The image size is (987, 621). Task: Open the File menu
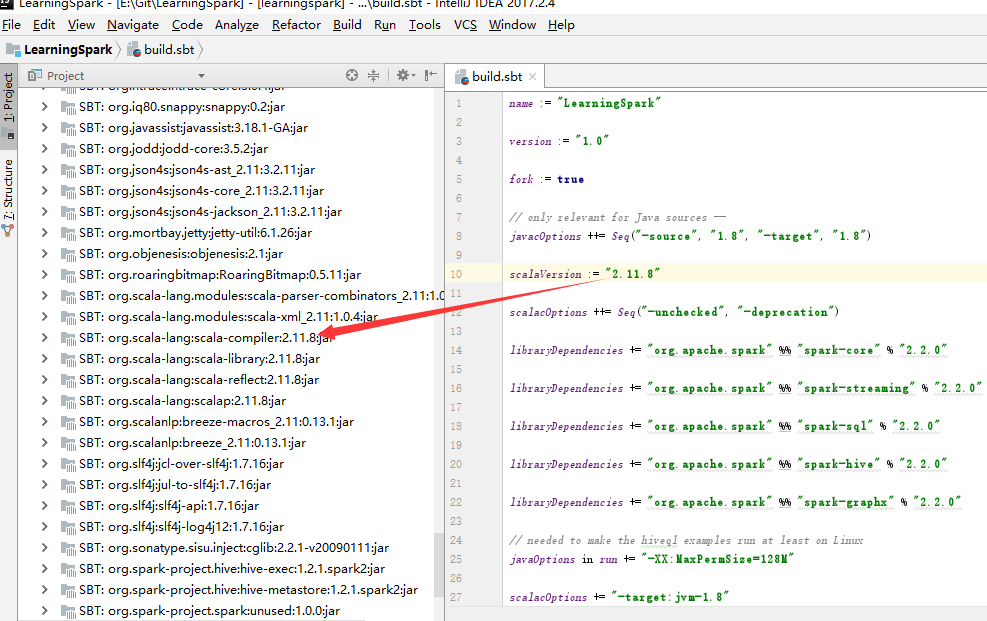click(11, 25)
